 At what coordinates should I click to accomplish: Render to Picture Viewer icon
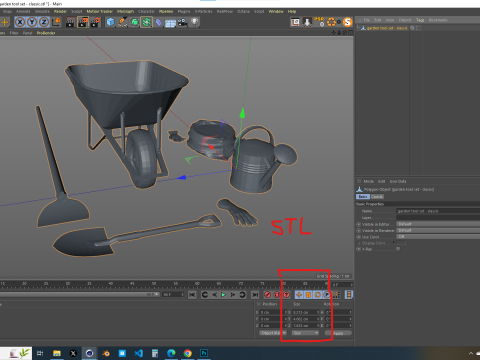click(83, 22)
